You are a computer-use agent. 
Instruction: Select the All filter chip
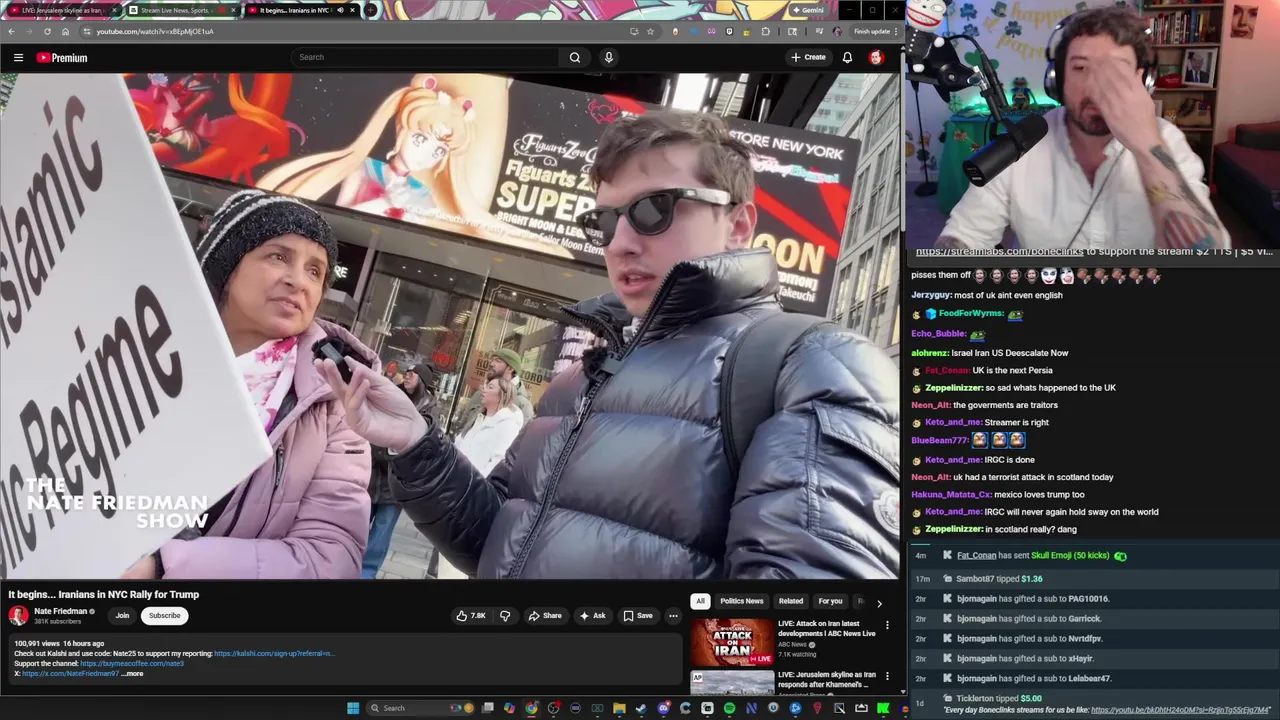[x=700, y=601]
